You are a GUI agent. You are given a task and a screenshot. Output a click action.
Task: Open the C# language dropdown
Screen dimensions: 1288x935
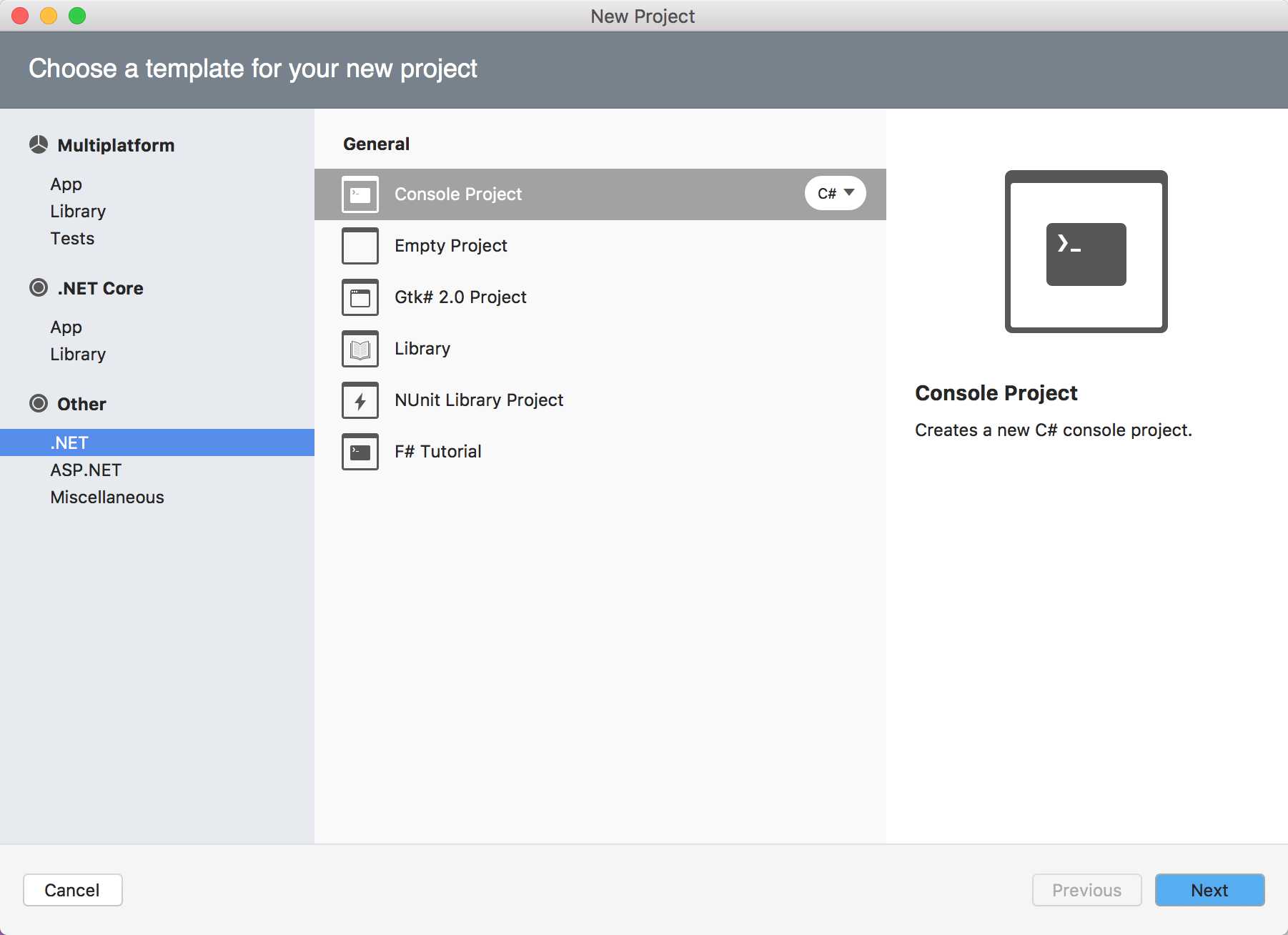(x=836, y=194)
